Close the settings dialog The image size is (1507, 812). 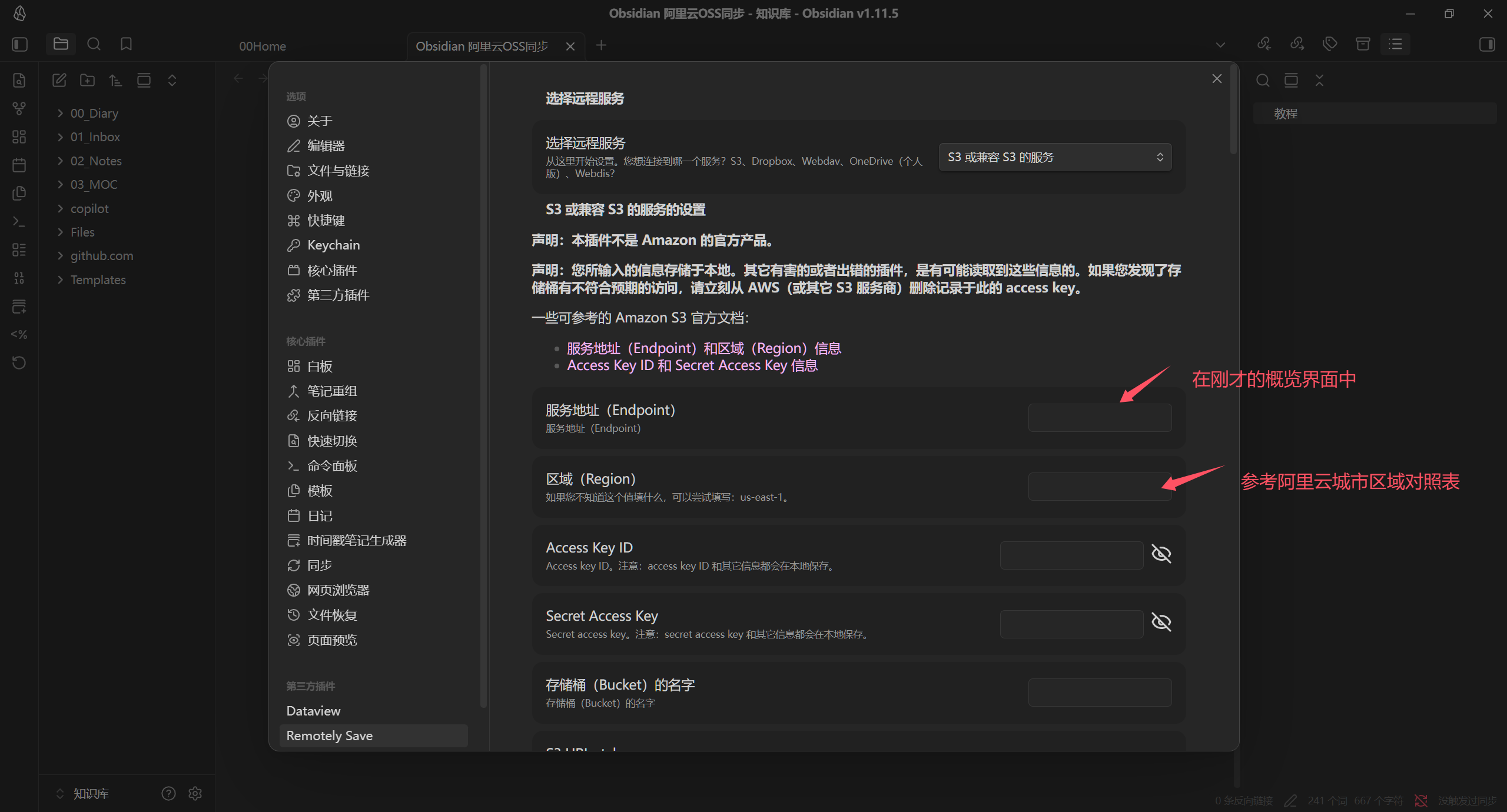1217,79
